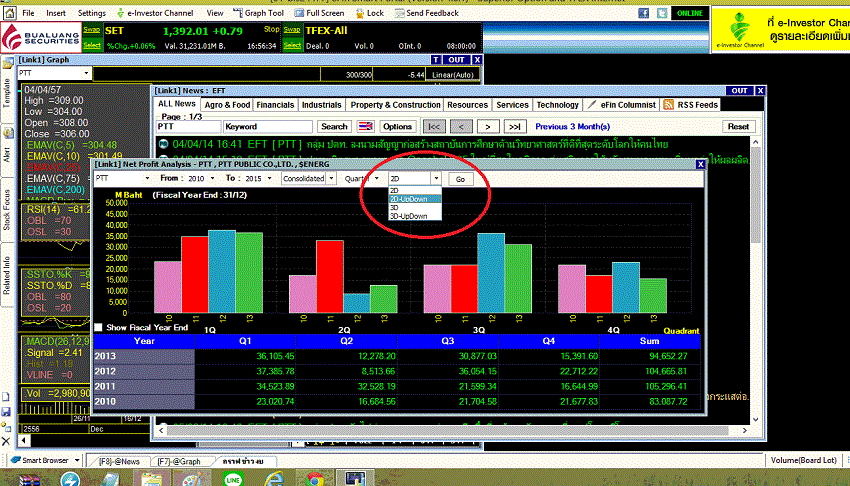The image size is (850, 486).
Task: Collapse the 2D chart type dropdown arrow
Action: point(436,178)
